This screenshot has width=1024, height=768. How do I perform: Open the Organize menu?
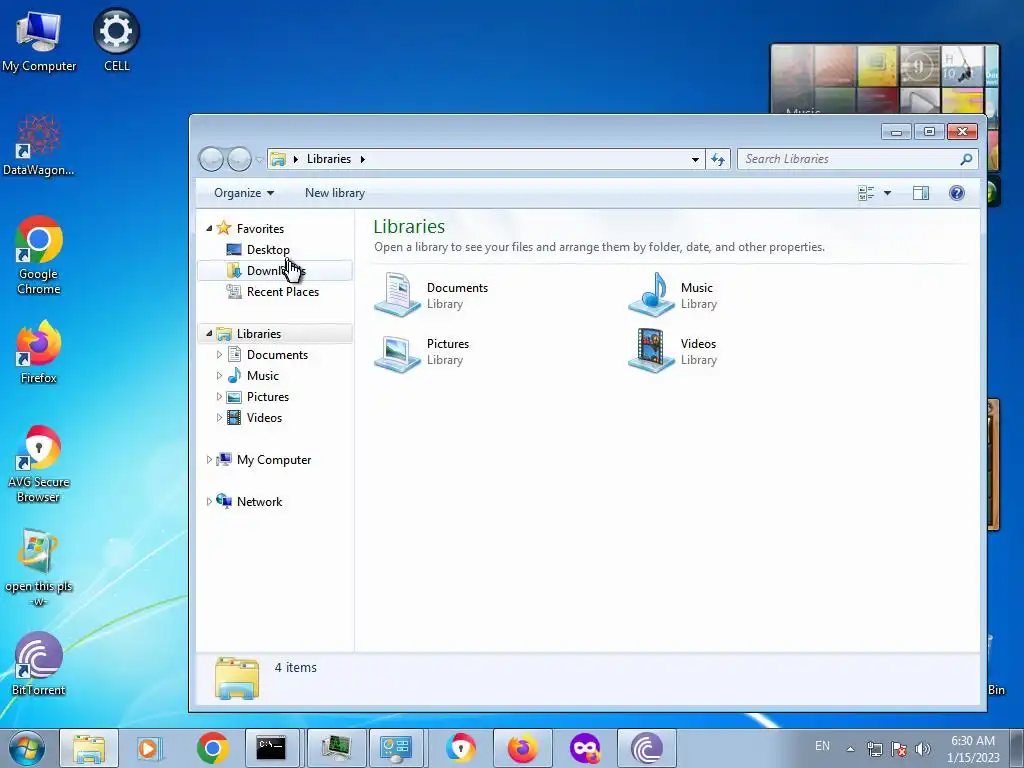pos(244,193)
